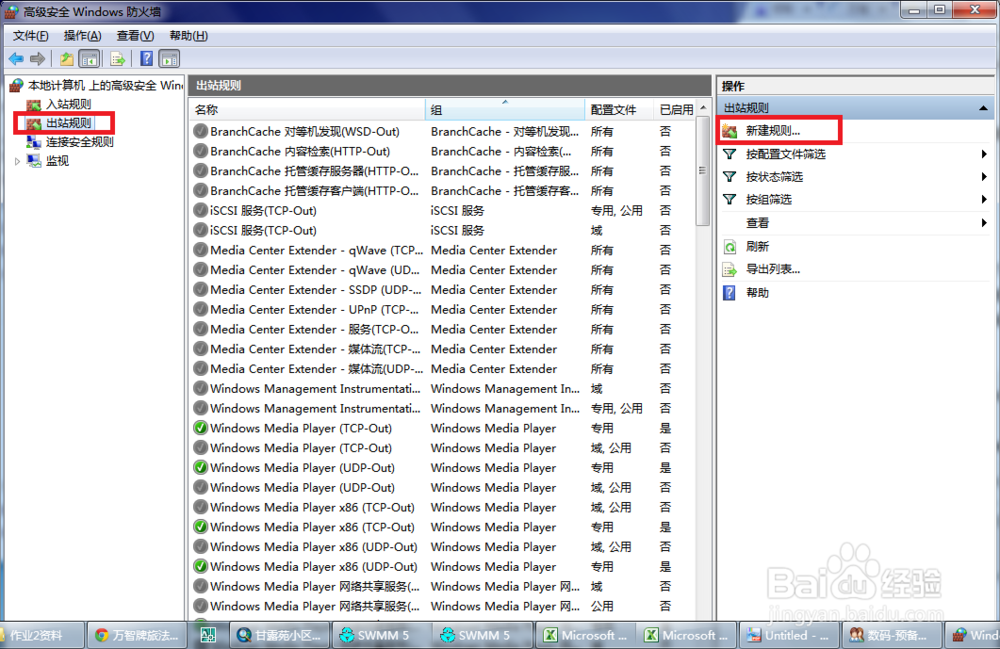
Task: Expand the 监视 tree node
Action: pyautogui.click(x=17, y=161)
